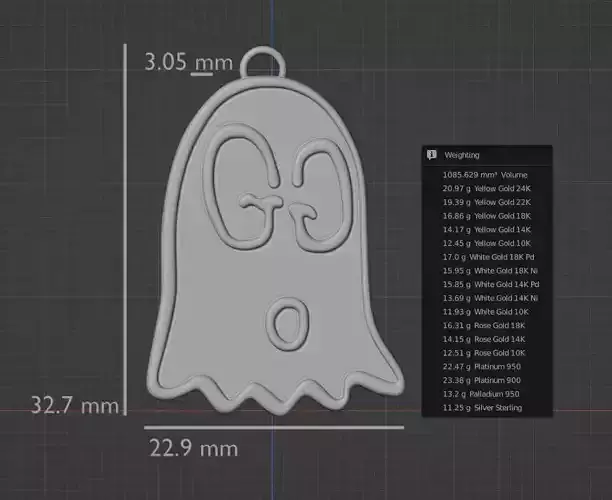
Task: Select the Palladium 950 weight row
Action: [x=481, y=394]
